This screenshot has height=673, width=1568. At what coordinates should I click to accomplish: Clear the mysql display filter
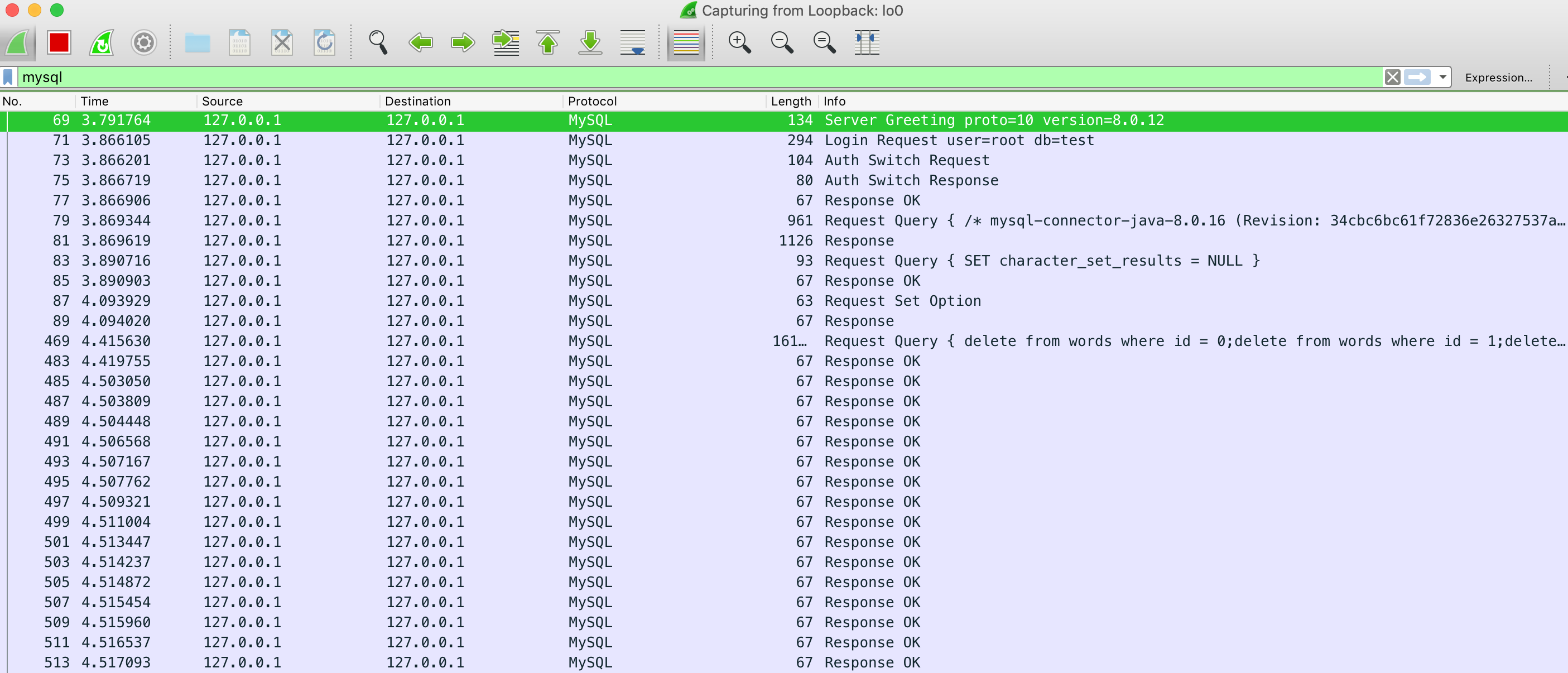click(x=1392, y=76)
